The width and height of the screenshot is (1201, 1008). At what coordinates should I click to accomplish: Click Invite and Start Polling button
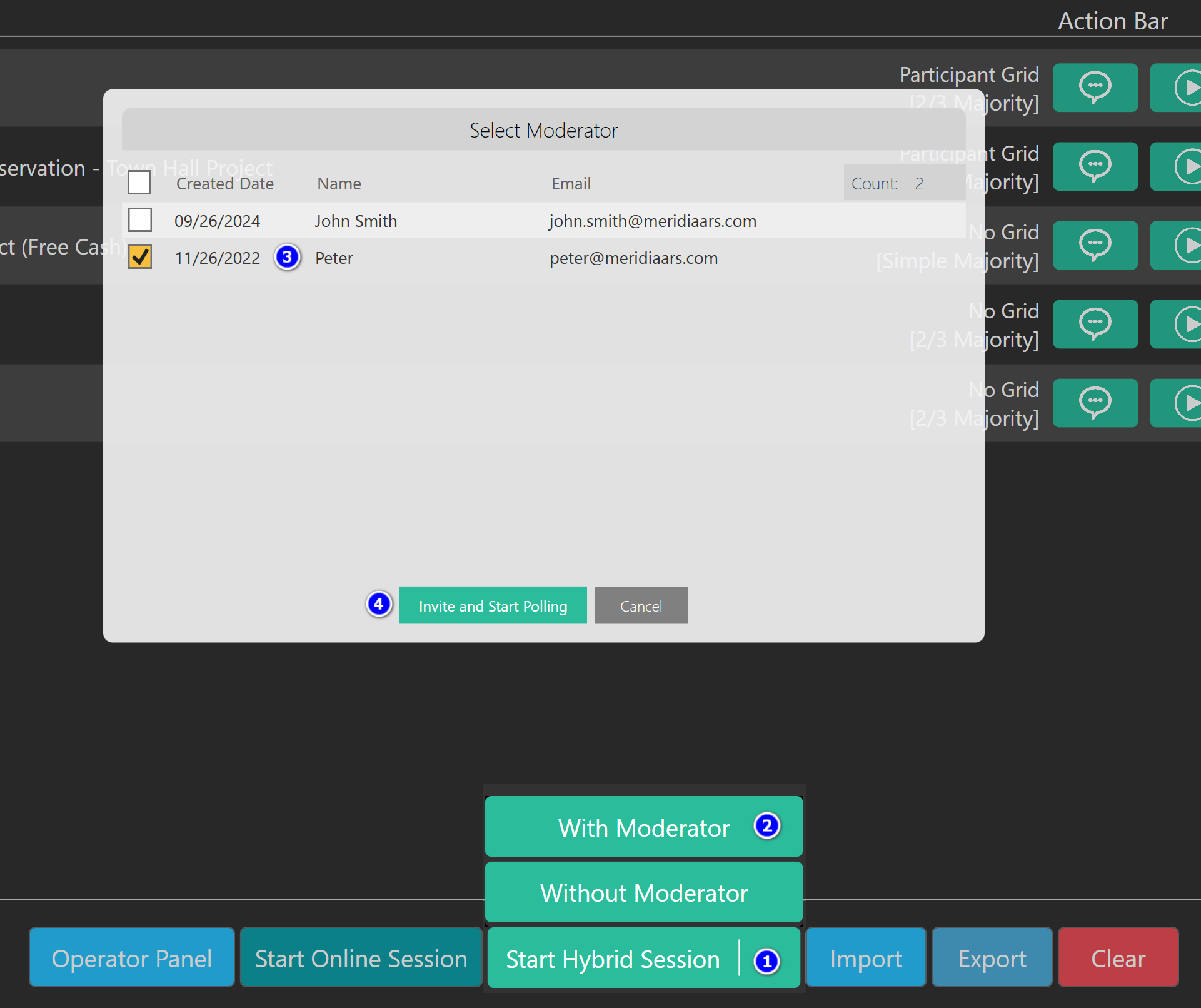493,605
